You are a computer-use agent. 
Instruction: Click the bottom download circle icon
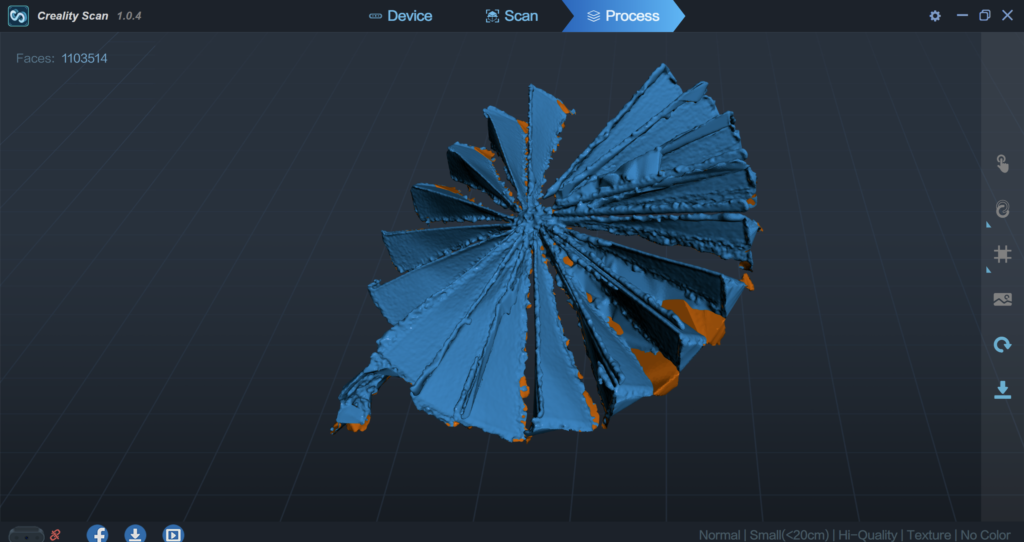click(x=135, y=534)
